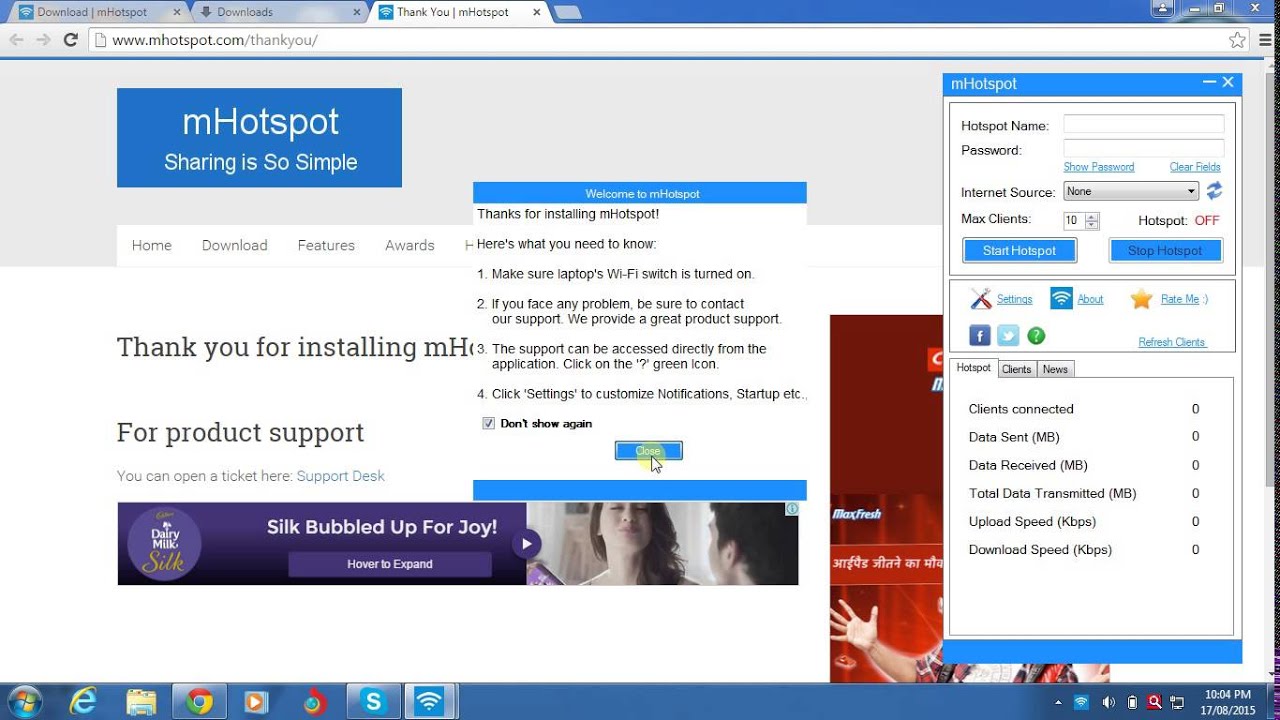Click the Refresh Clients link
The width and height of the screenshot is (1280, 720).
click(1172, 342)
